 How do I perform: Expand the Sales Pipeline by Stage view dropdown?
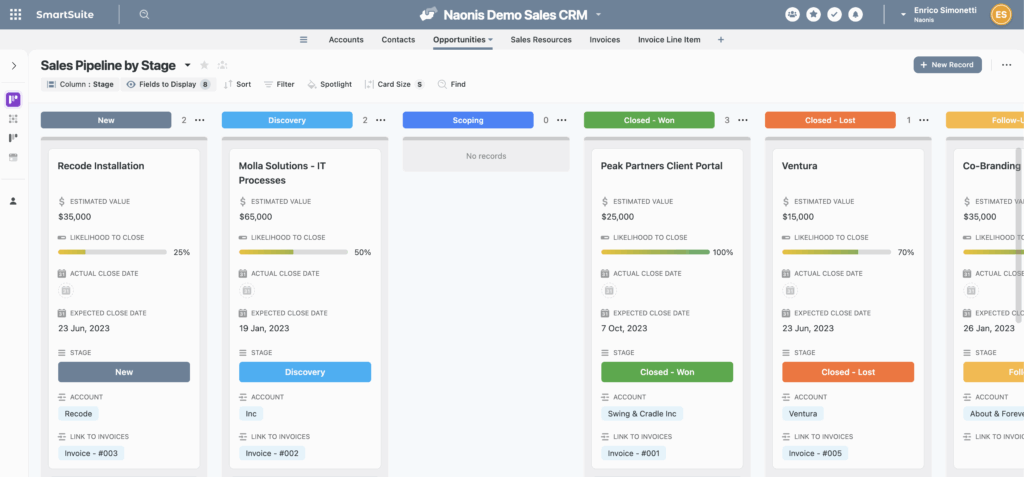pos(188,65)
